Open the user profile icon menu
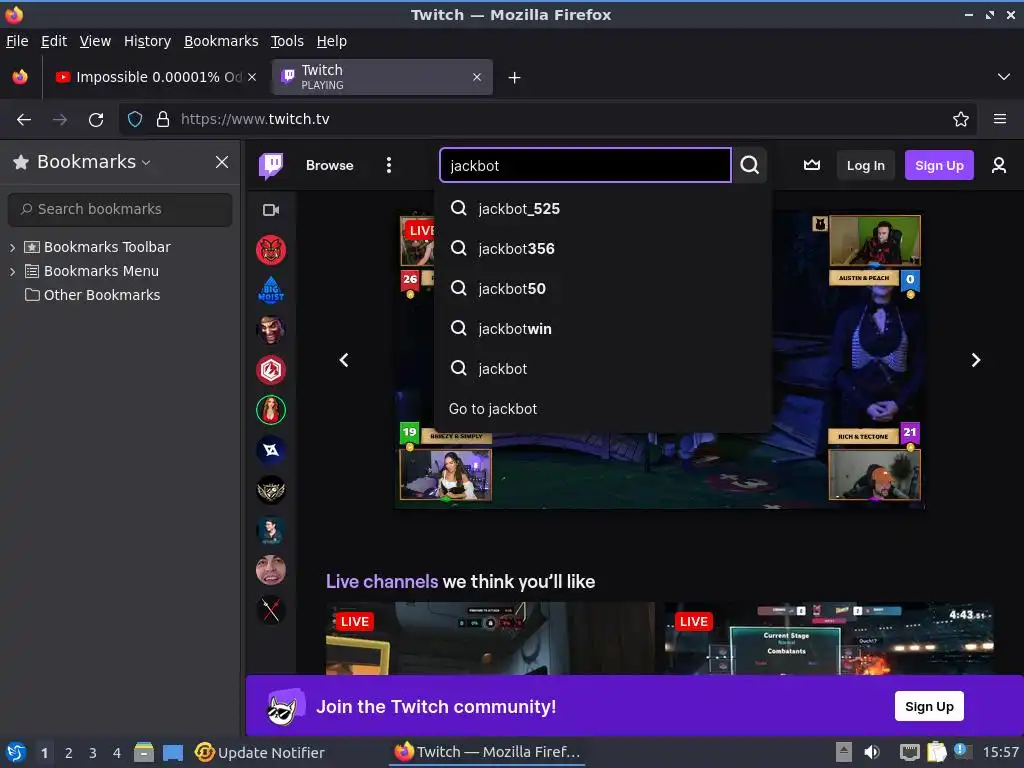This screenshot has height=768, width=1024. coord(999,165)
